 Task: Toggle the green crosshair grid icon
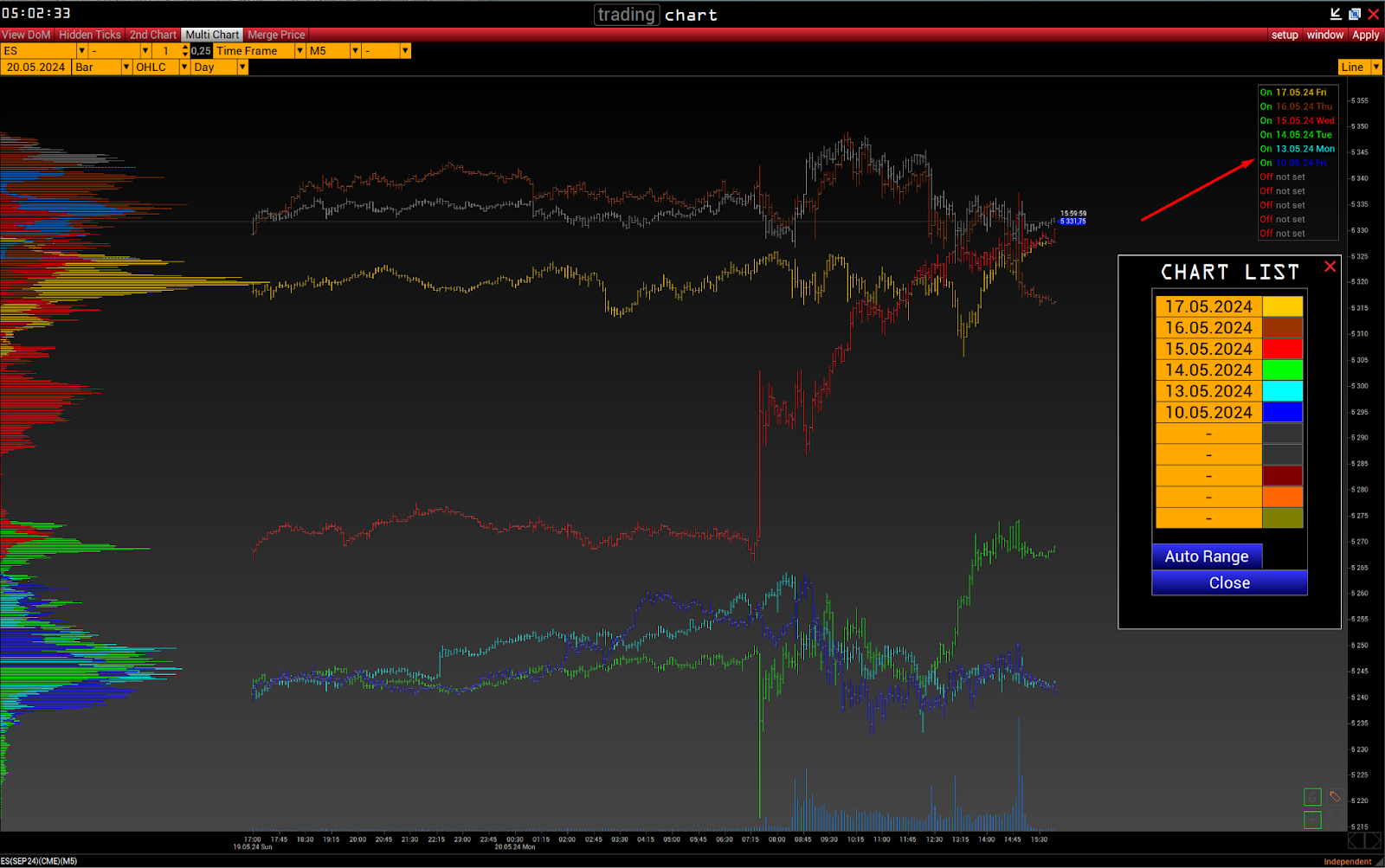(1312, 820)
